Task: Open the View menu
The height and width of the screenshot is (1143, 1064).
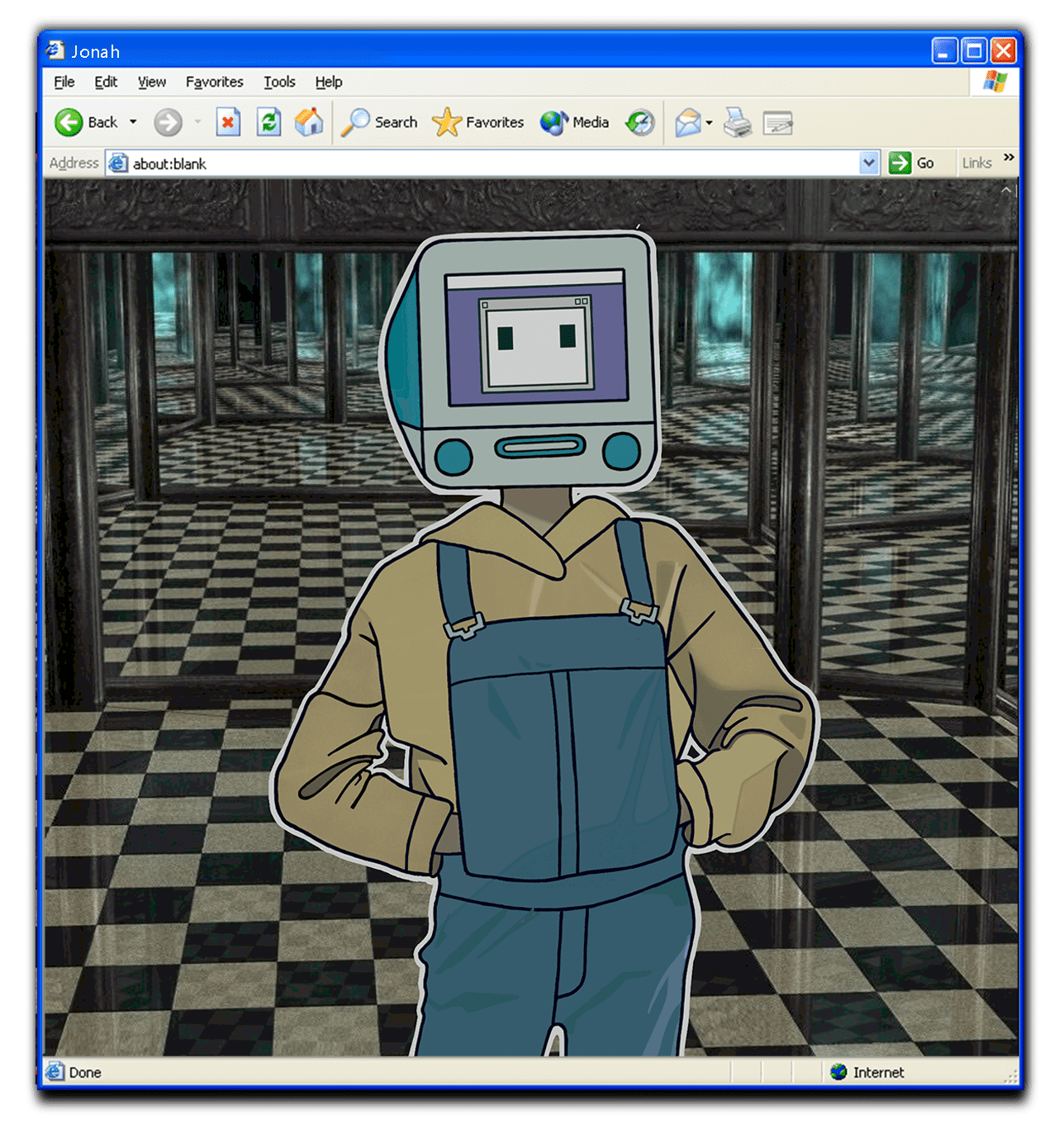Action: 152,82
